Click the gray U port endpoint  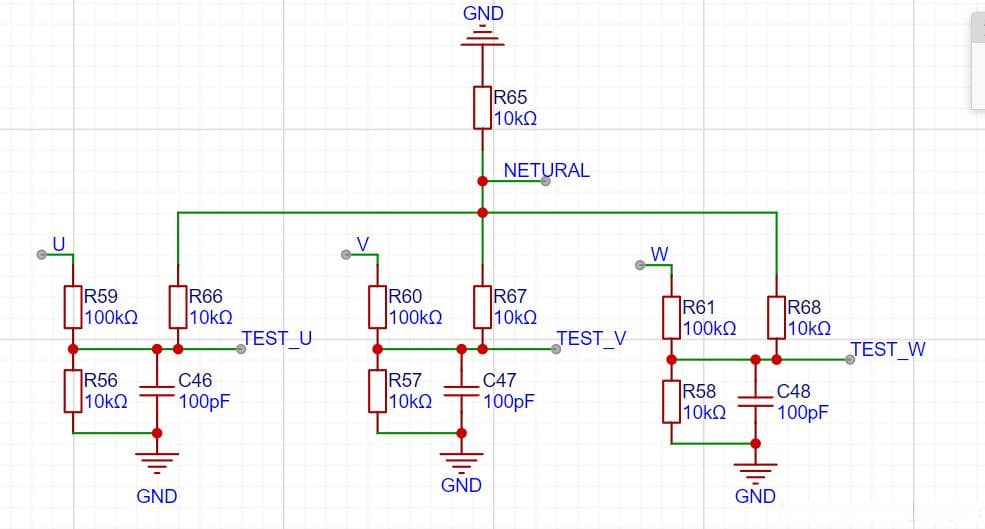pos(41,254)
